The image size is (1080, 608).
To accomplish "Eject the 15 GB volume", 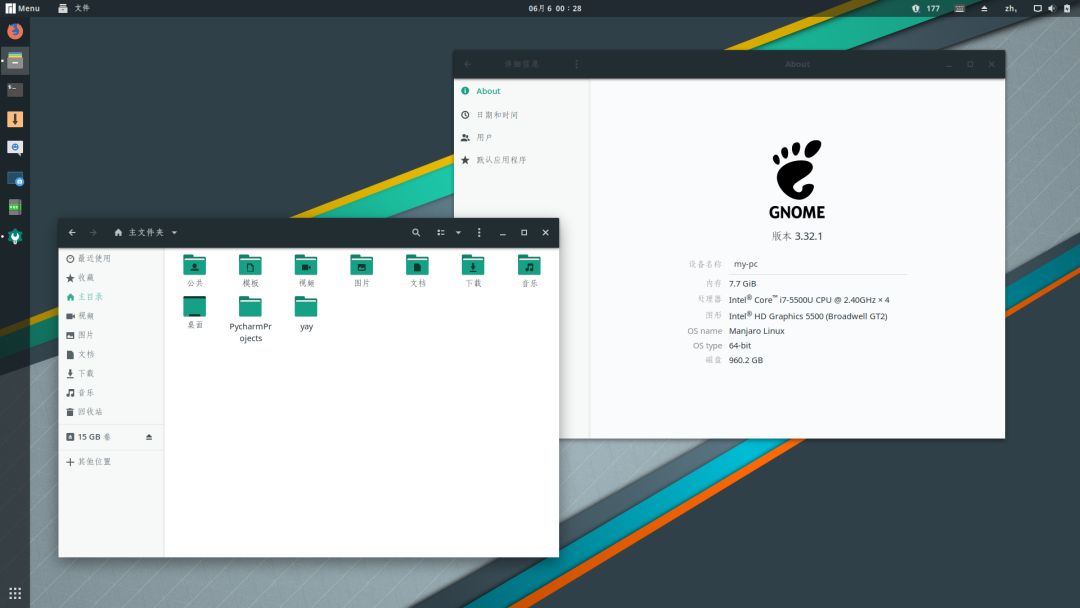I will (x=149, y=437).
